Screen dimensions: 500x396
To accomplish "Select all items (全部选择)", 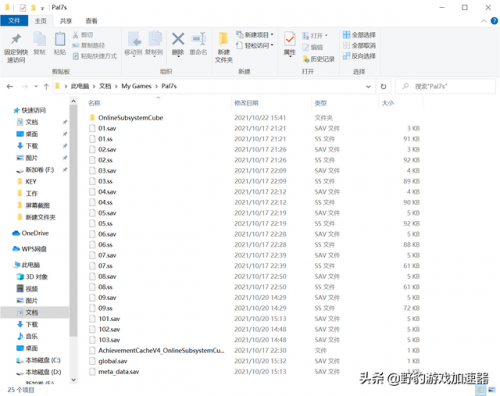I will coord(359,35).
